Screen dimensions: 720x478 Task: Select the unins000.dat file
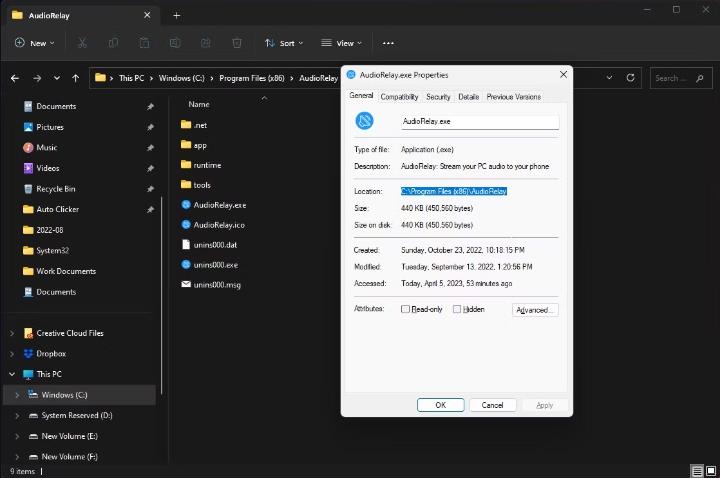[x=209, y=245]
